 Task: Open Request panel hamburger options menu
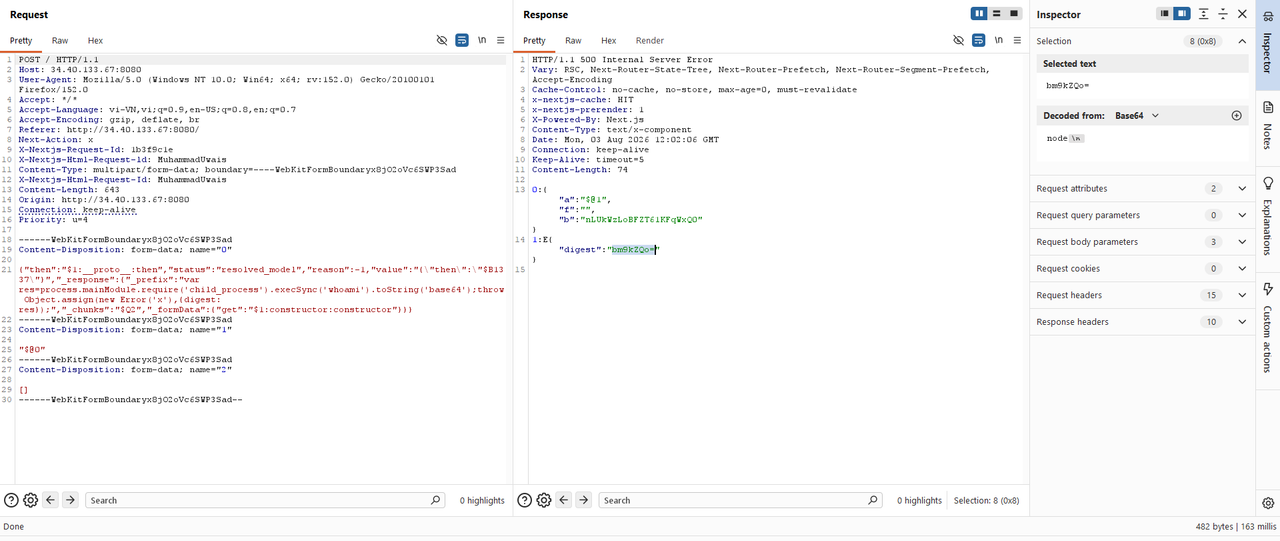tap(501, 40)
